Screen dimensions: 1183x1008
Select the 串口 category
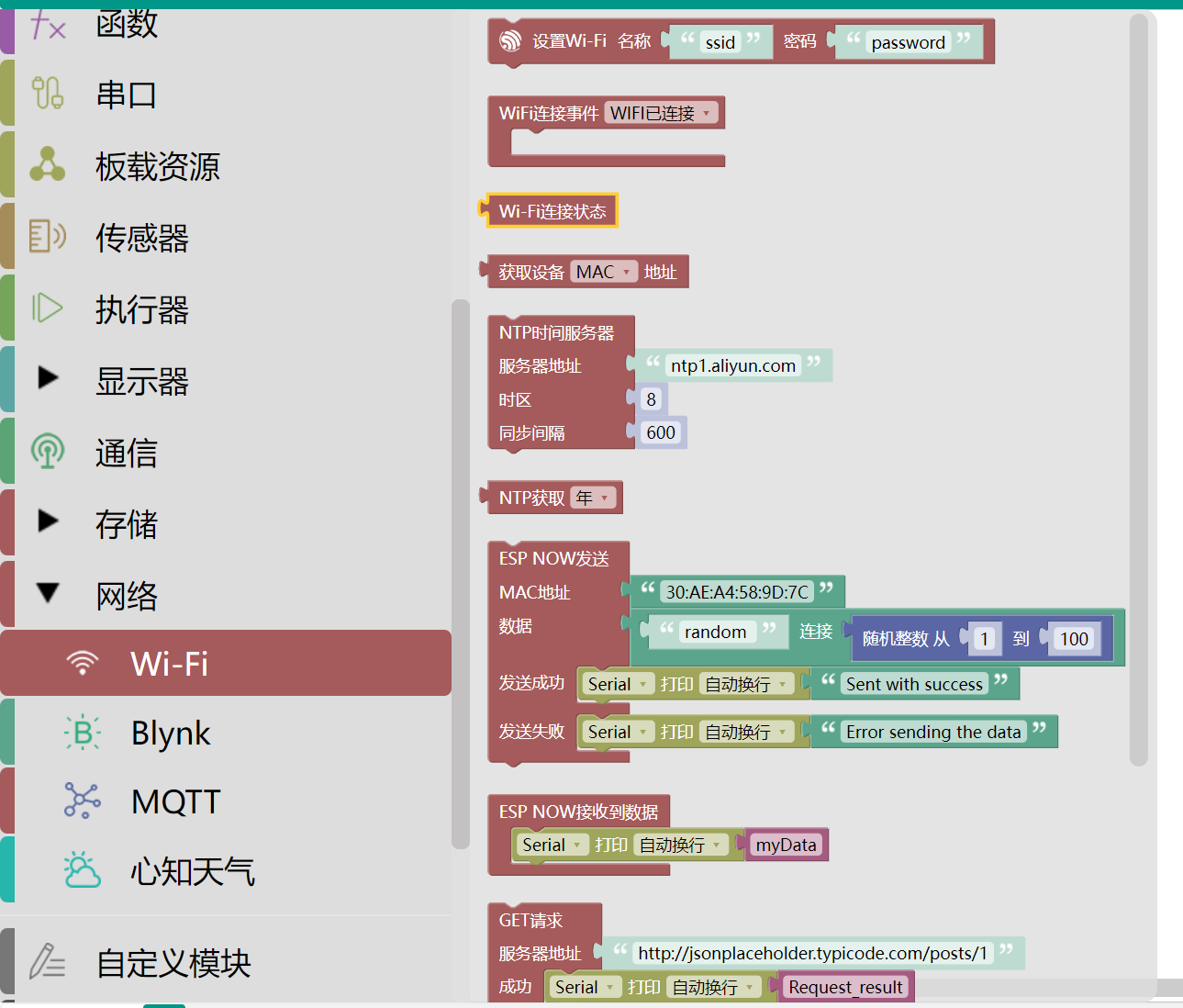click(x=127, y=95)
